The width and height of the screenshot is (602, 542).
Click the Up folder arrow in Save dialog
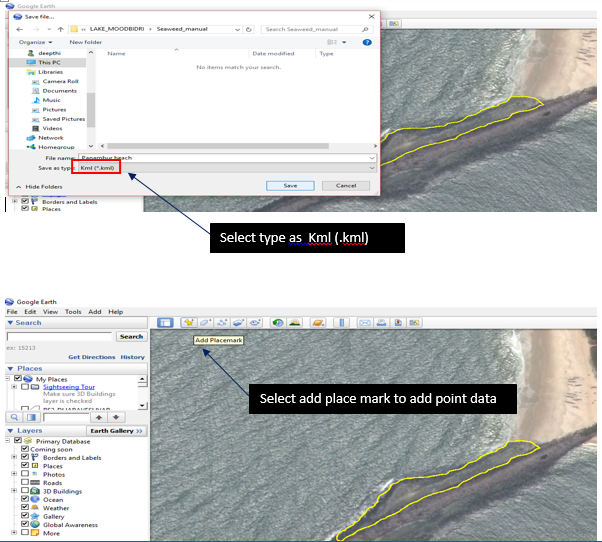59,29
